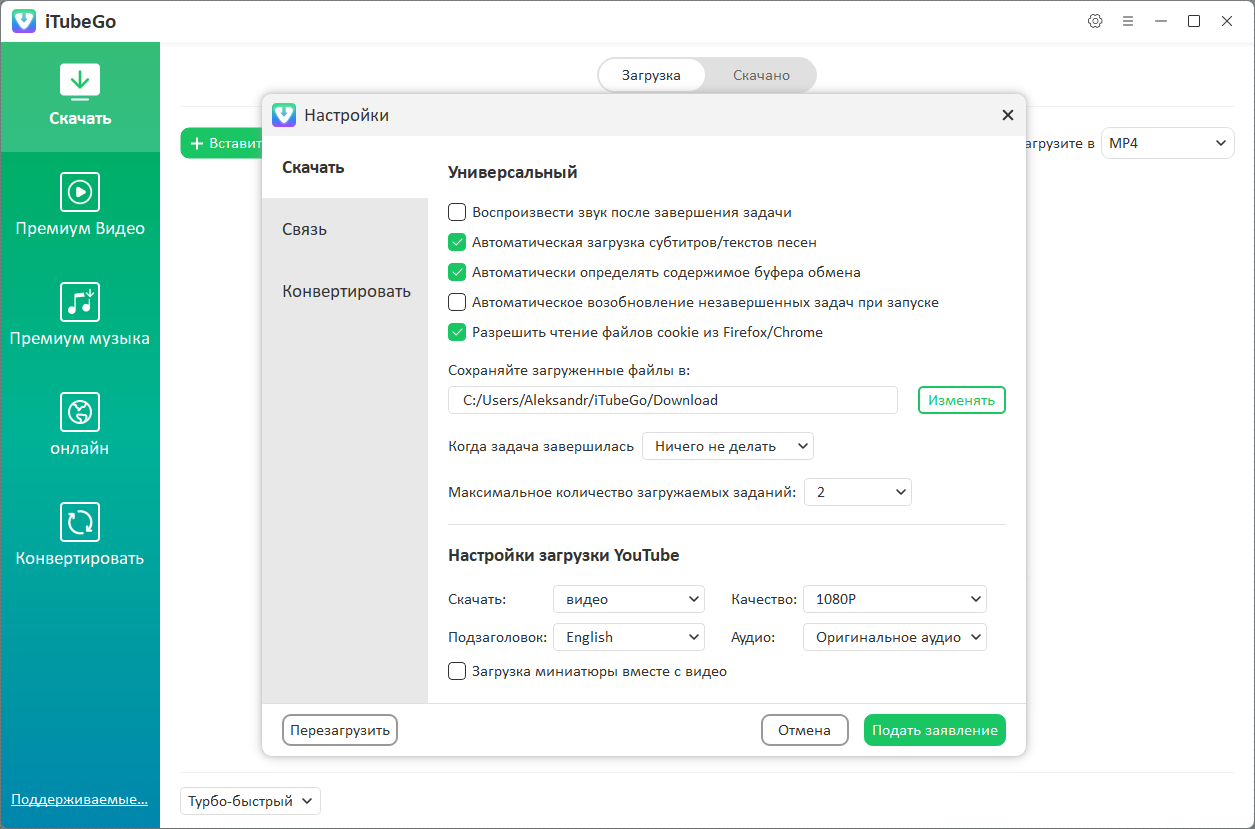Toggle automatic clipboard content detection
Image resolution: width=1255 pixels, height=829 pixels.
coord(457,272)
